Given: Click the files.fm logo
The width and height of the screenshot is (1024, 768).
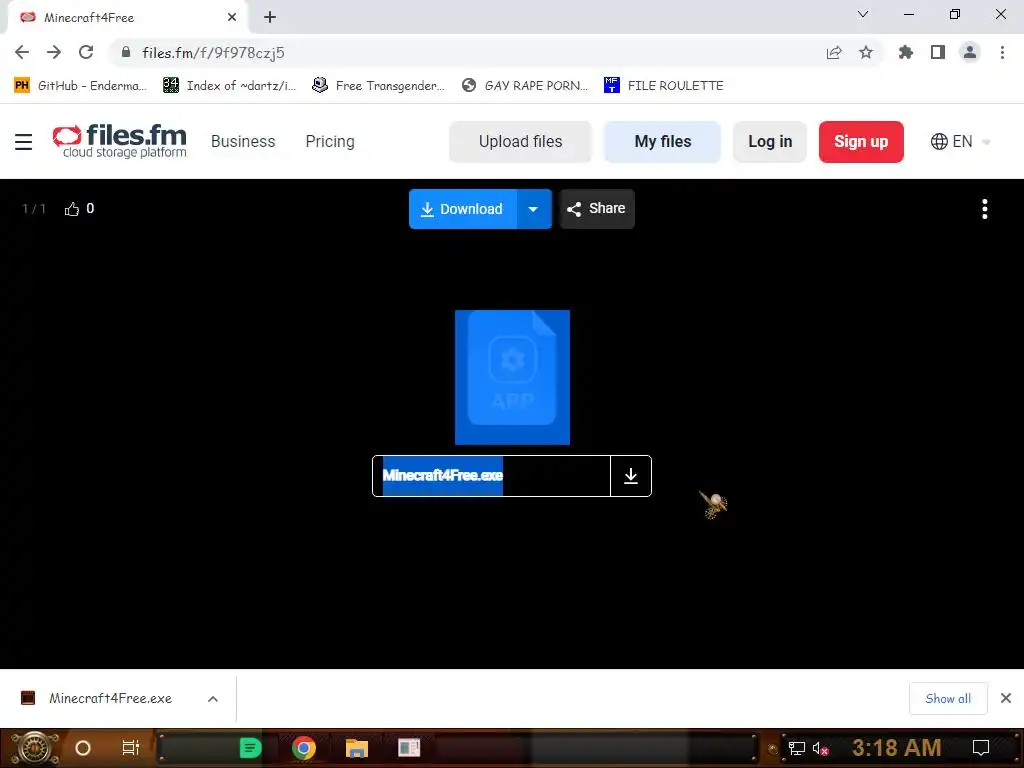Looking at the screenshot, I should 120,141.
